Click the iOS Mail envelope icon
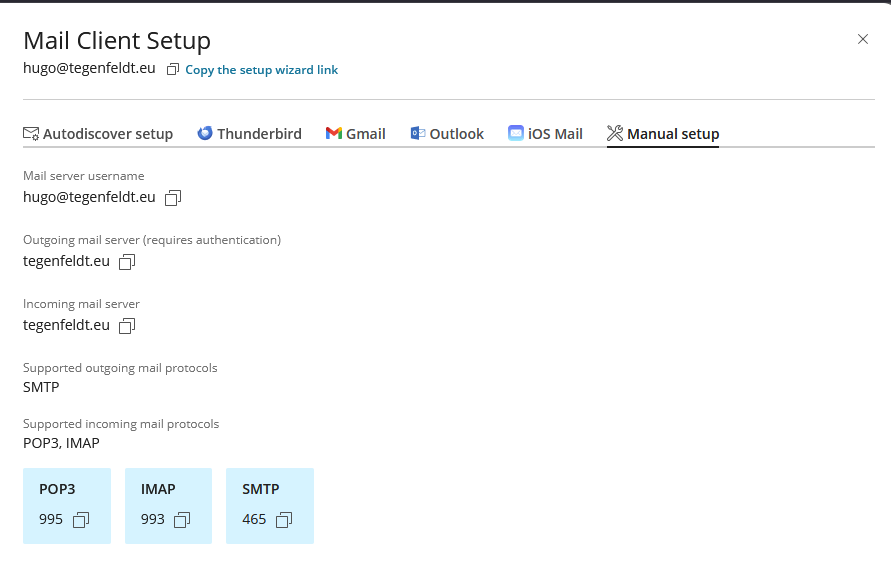 click(x=516, y=133)
